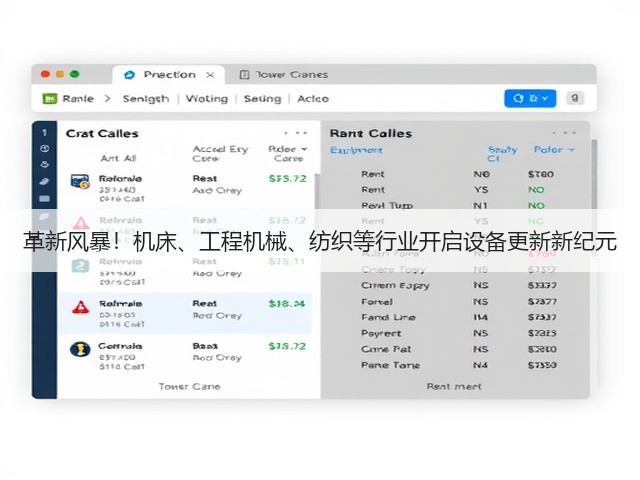Select the sidebar item numbered 1
The image size is (640, 480).
click(44, 133)
